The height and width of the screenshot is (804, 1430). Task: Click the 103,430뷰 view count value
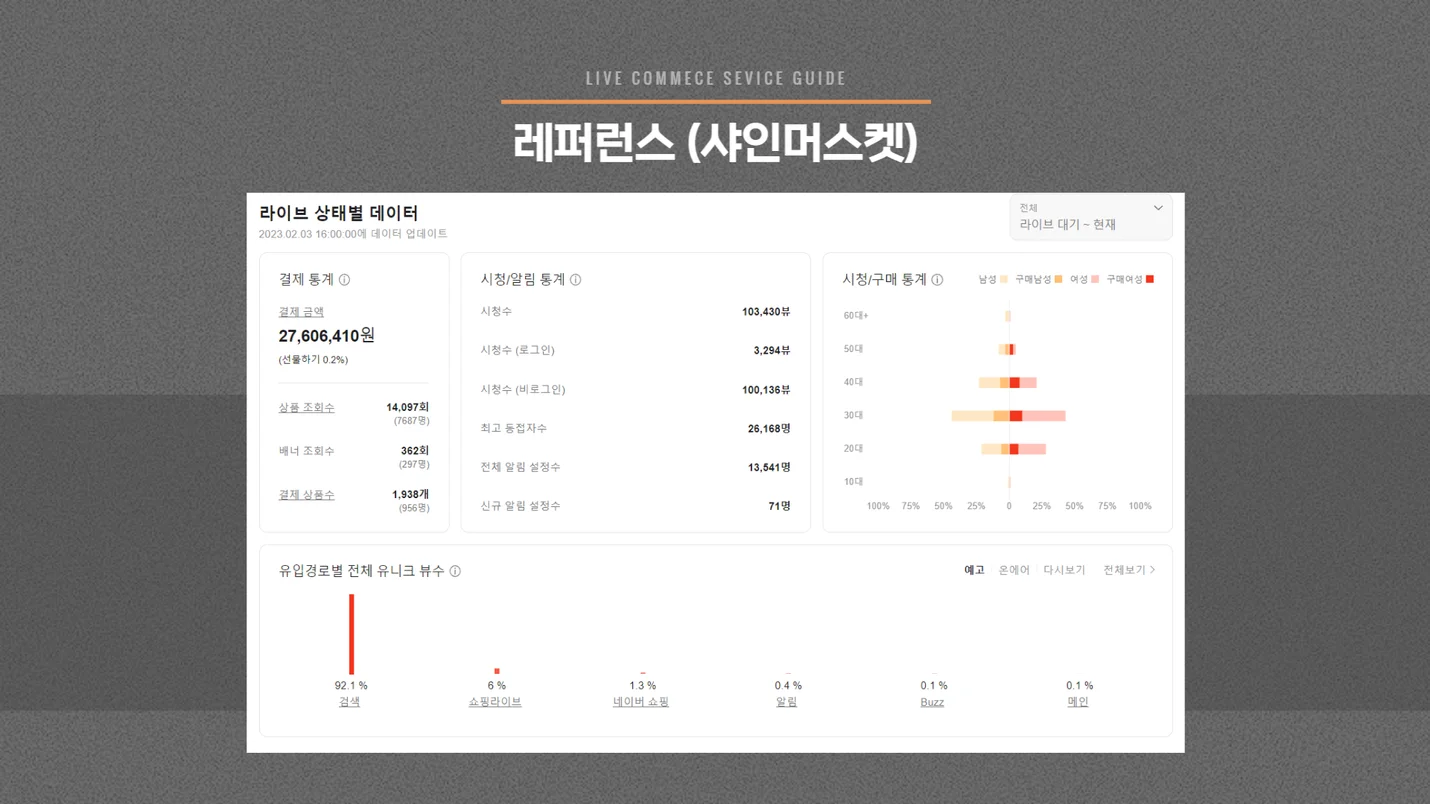coord(766,312)
